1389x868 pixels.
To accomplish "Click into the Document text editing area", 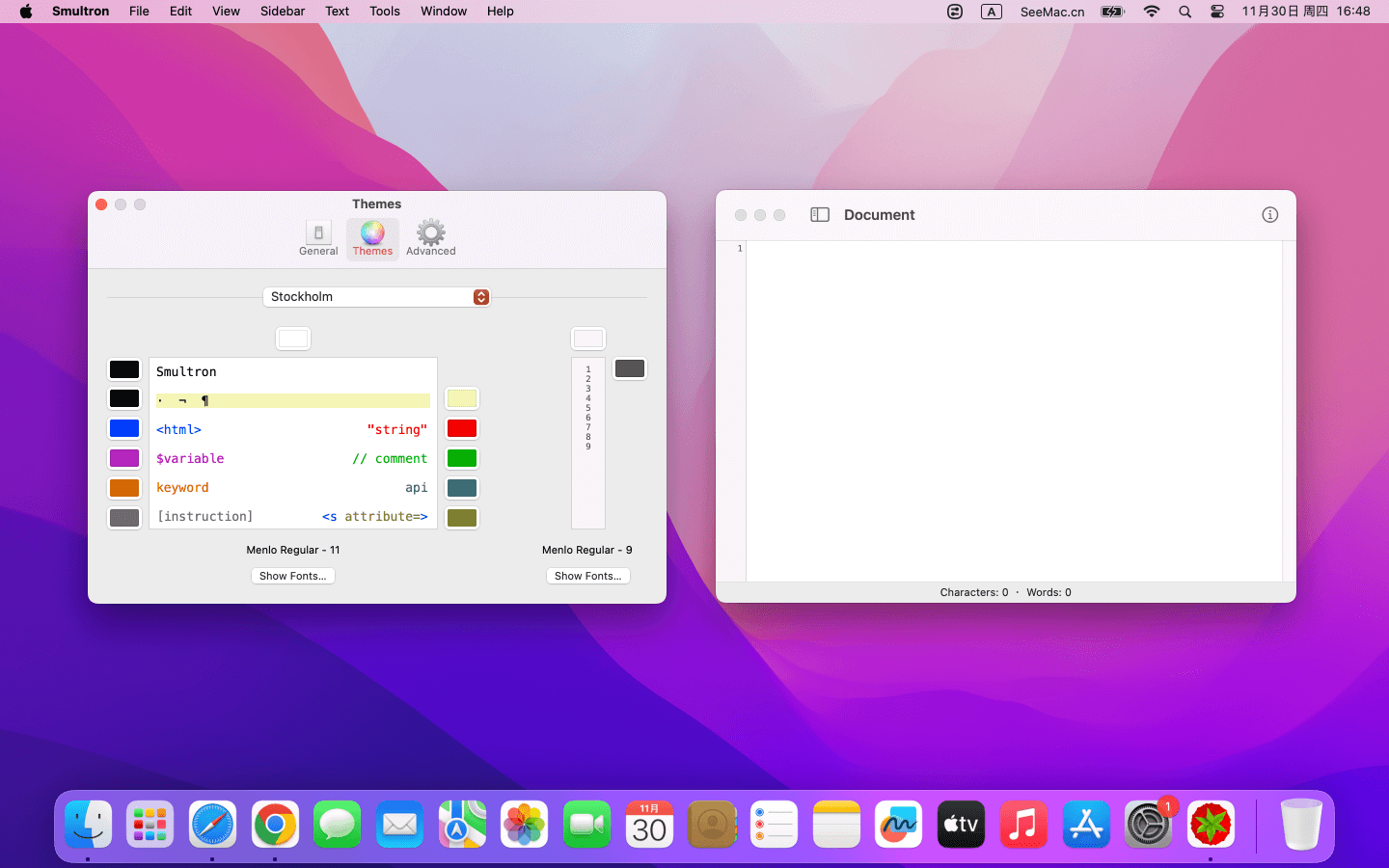I will [x=1014, y=411].
